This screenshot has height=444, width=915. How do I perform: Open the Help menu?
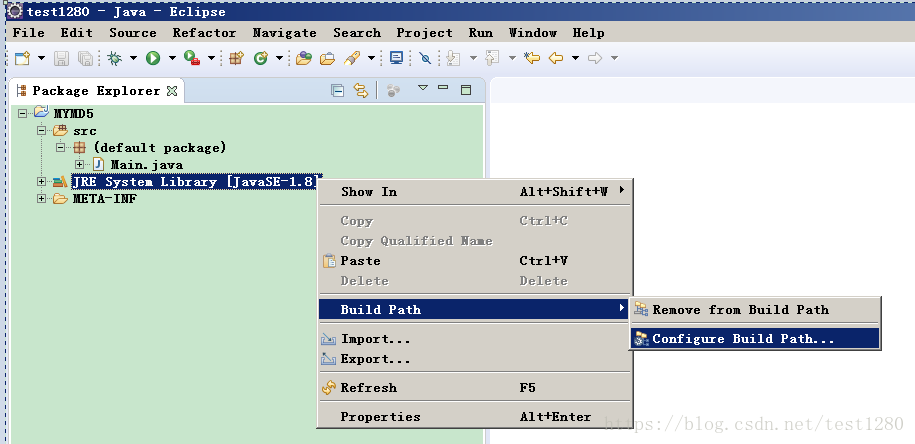588,33
